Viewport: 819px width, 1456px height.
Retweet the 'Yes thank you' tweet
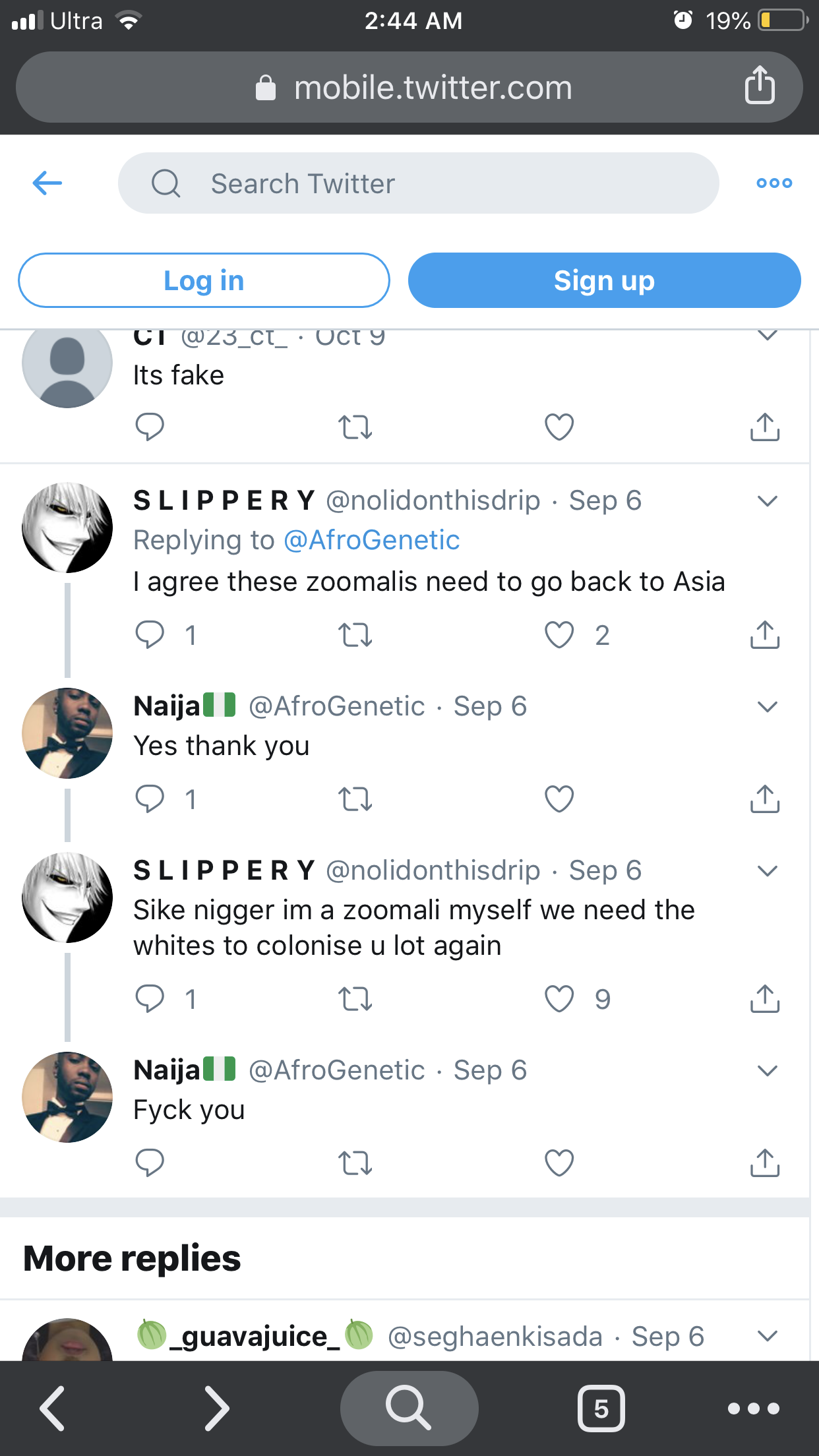(355, 799)
